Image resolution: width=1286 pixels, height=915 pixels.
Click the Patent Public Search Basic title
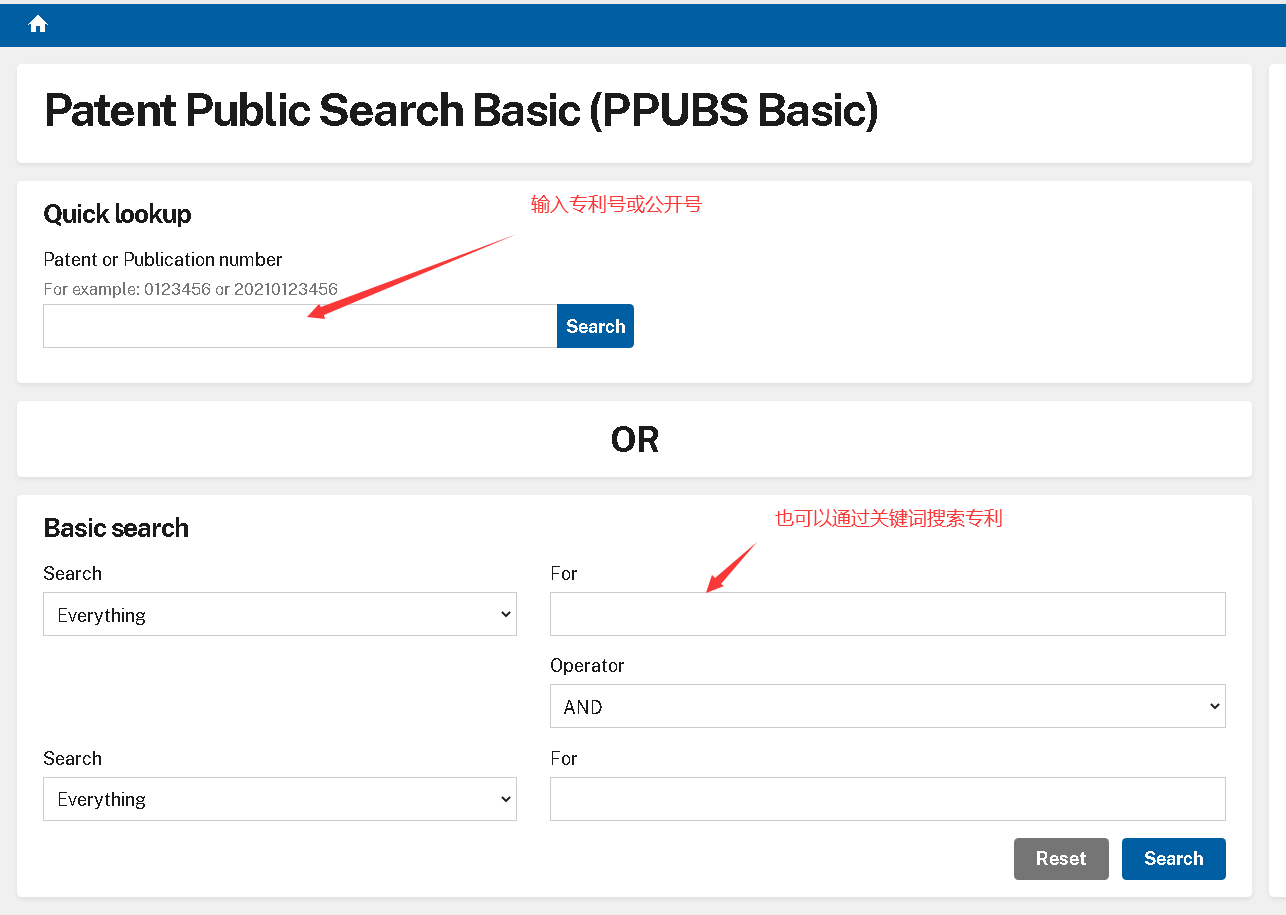[x=461, y=111]
